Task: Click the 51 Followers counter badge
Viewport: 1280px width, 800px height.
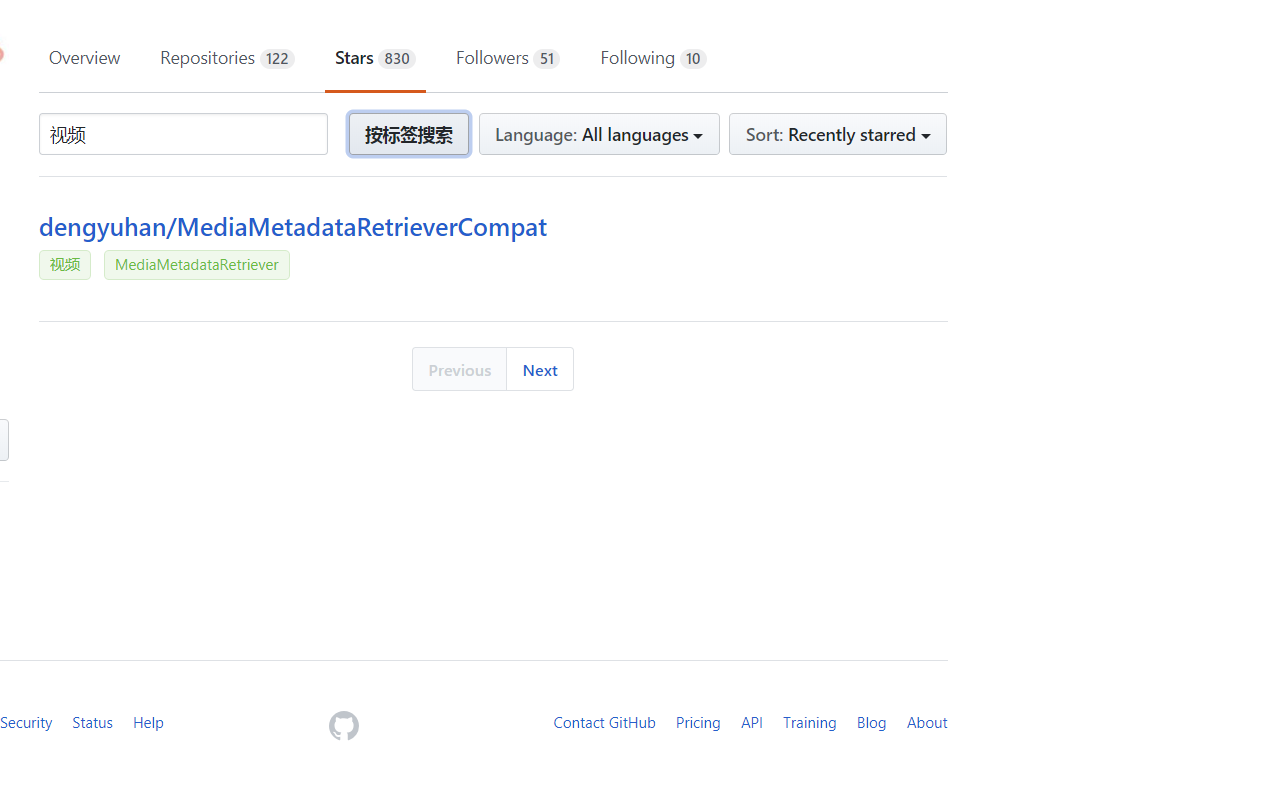Action: [546, 59]
